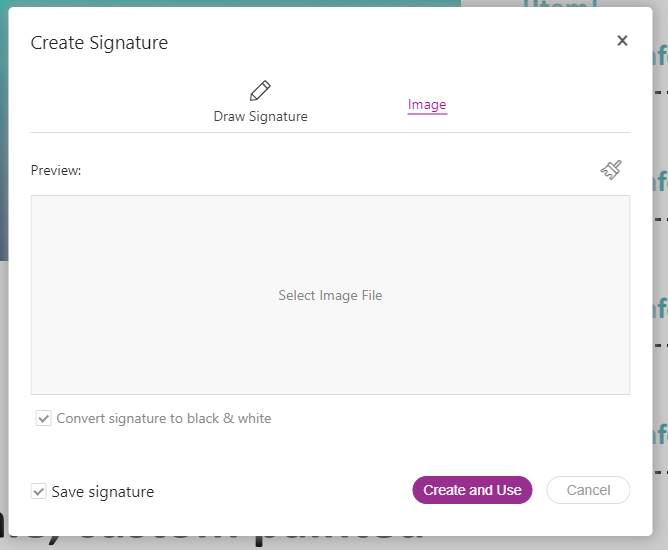Click the underline beneath the Image tab

coord(427,114)
